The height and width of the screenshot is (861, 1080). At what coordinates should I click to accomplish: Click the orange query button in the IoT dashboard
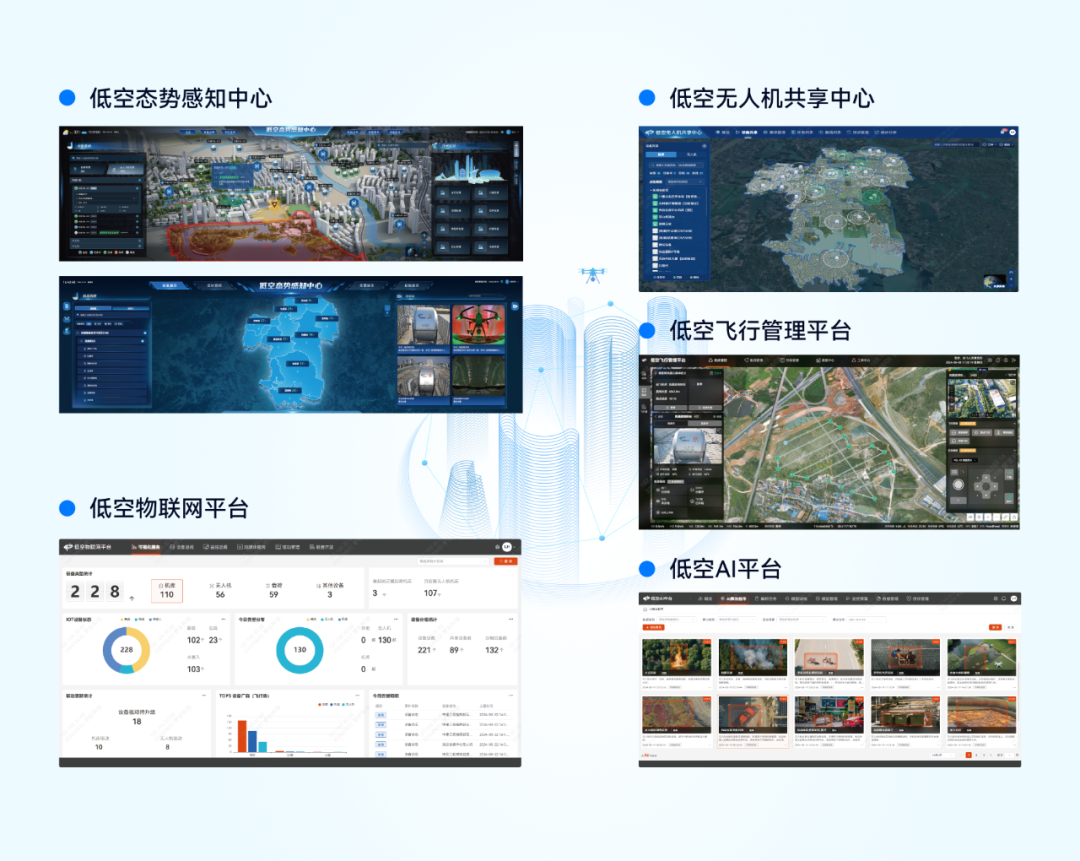(505, 561)
